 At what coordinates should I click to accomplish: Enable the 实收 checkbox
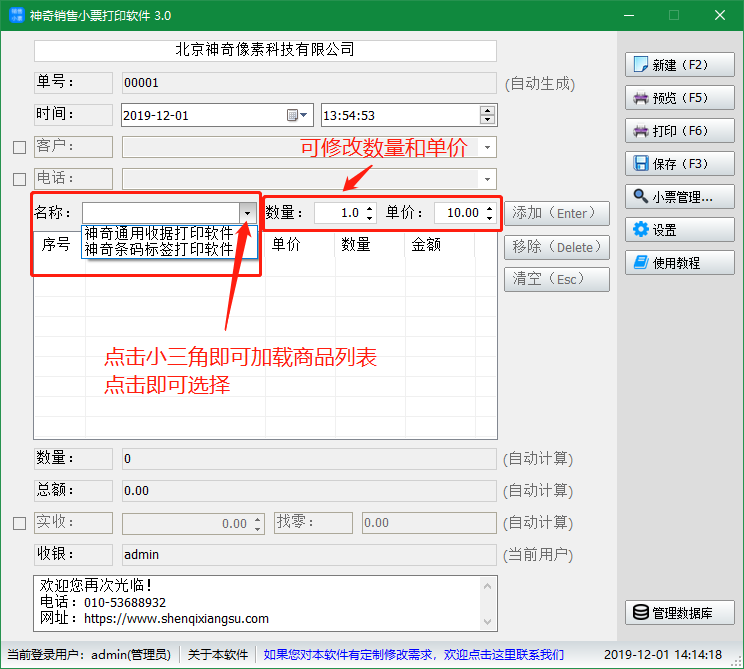pos(19,523)
